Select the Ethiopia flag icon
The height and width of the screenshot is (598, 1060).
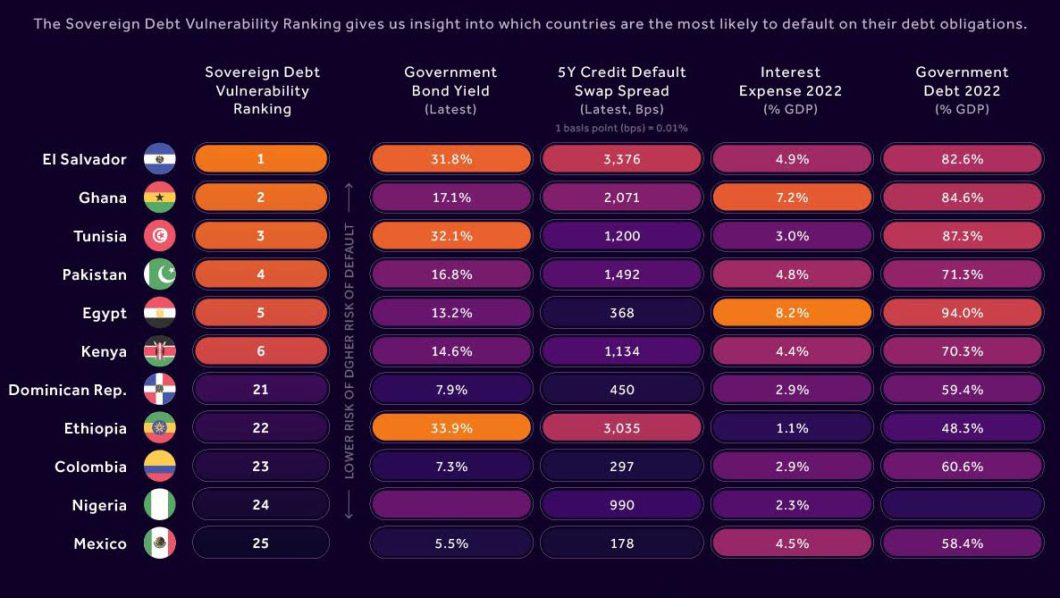point(160,428)
